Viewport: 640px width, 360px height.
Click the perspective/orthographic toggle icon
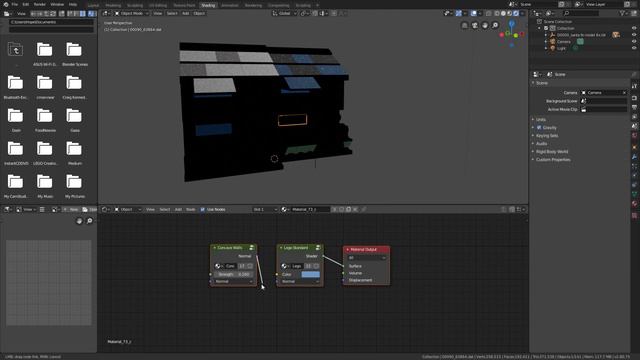[464, 25]
